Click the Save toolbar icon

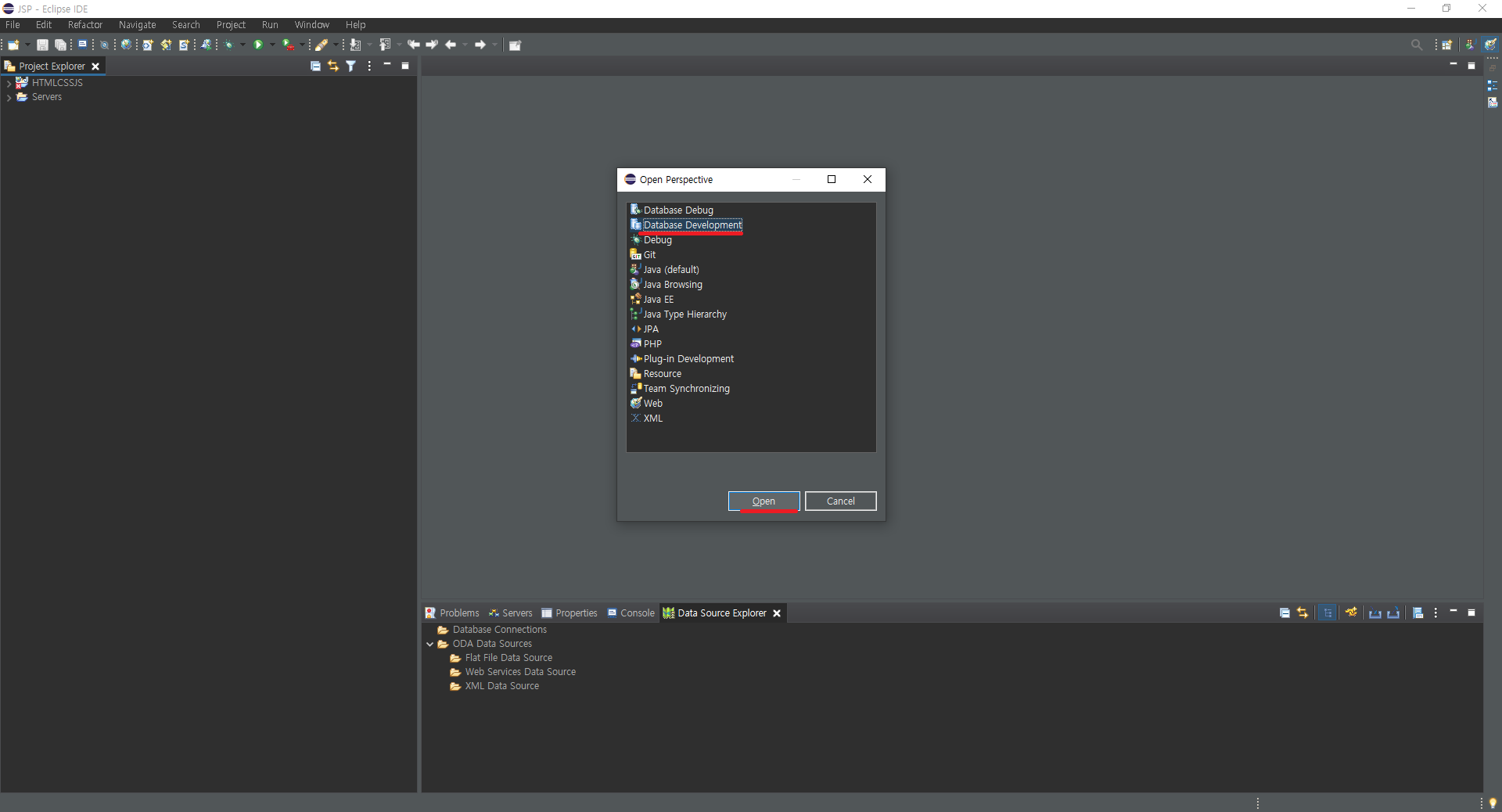point(42,45)
